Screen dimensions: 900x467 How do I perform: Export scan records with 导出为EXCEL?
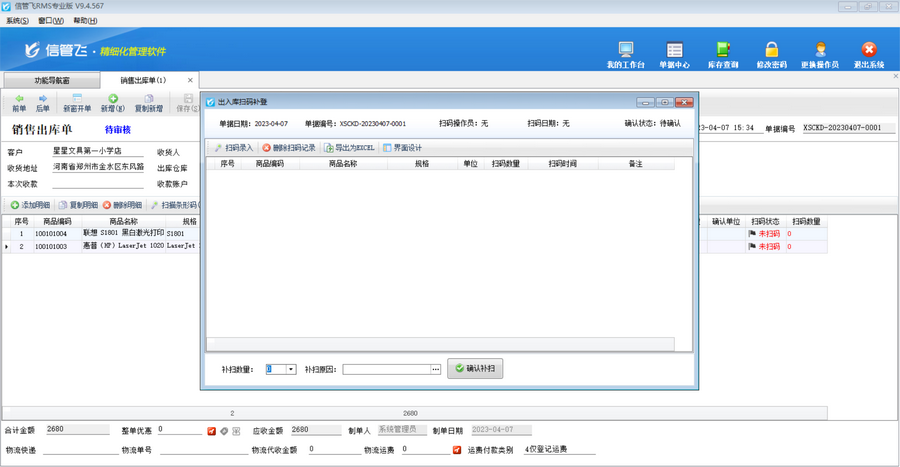click(349, 148)
